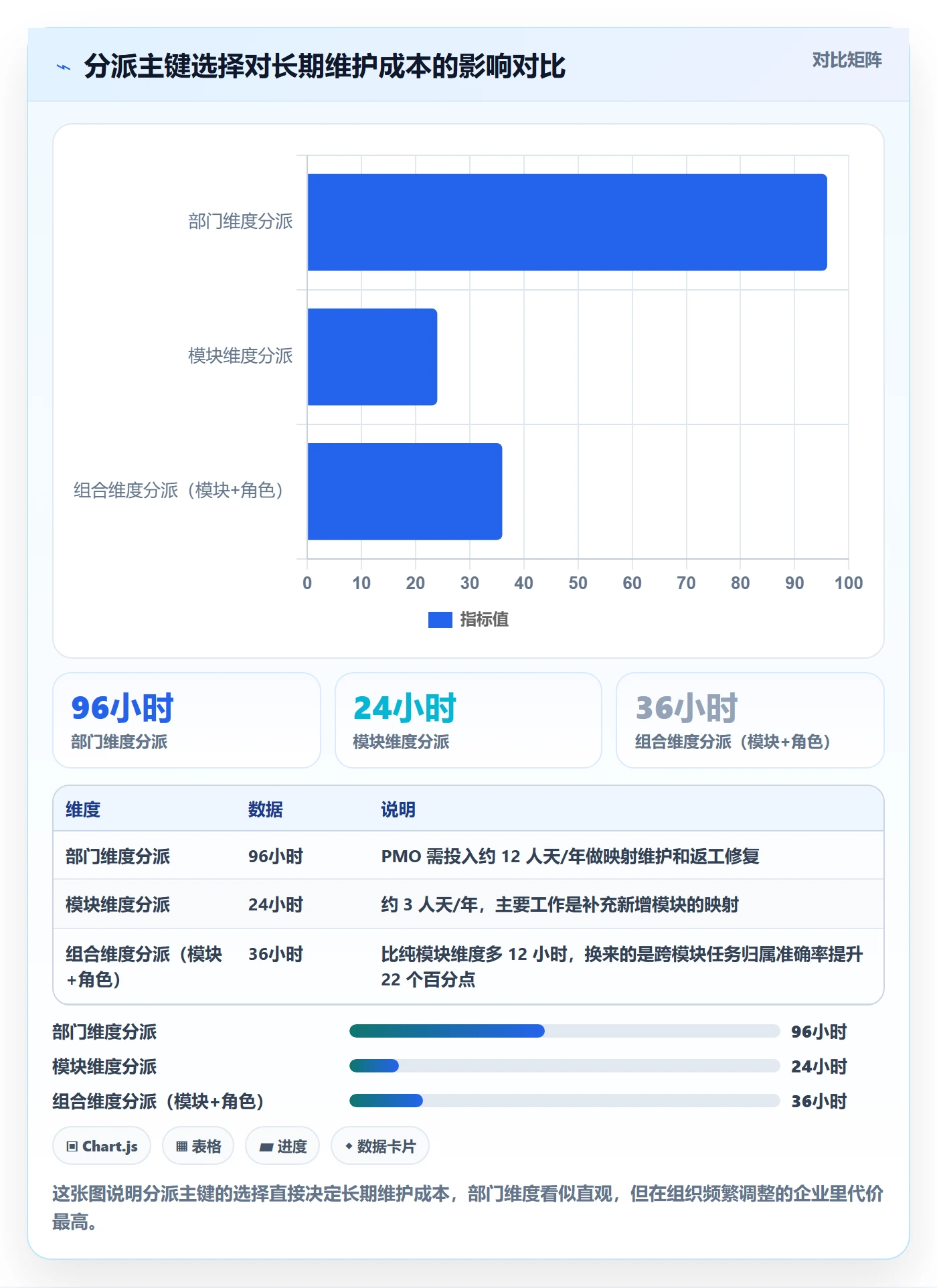Select the 模块维度分派 table row name
Screen dimensions: 937x1288
coord(118,904)
